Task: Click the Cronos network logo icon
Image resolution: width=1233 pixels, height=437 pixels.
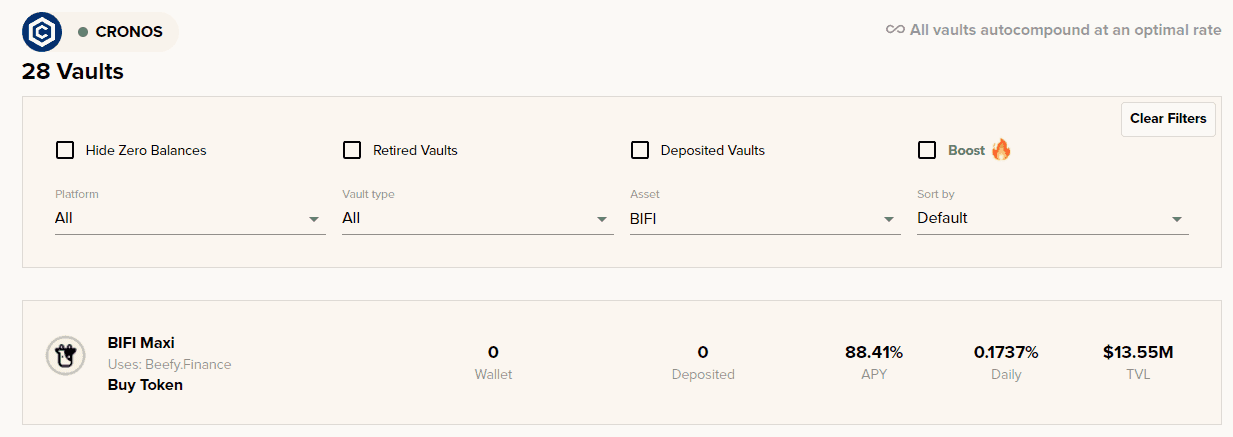Action: click(42, 32)
